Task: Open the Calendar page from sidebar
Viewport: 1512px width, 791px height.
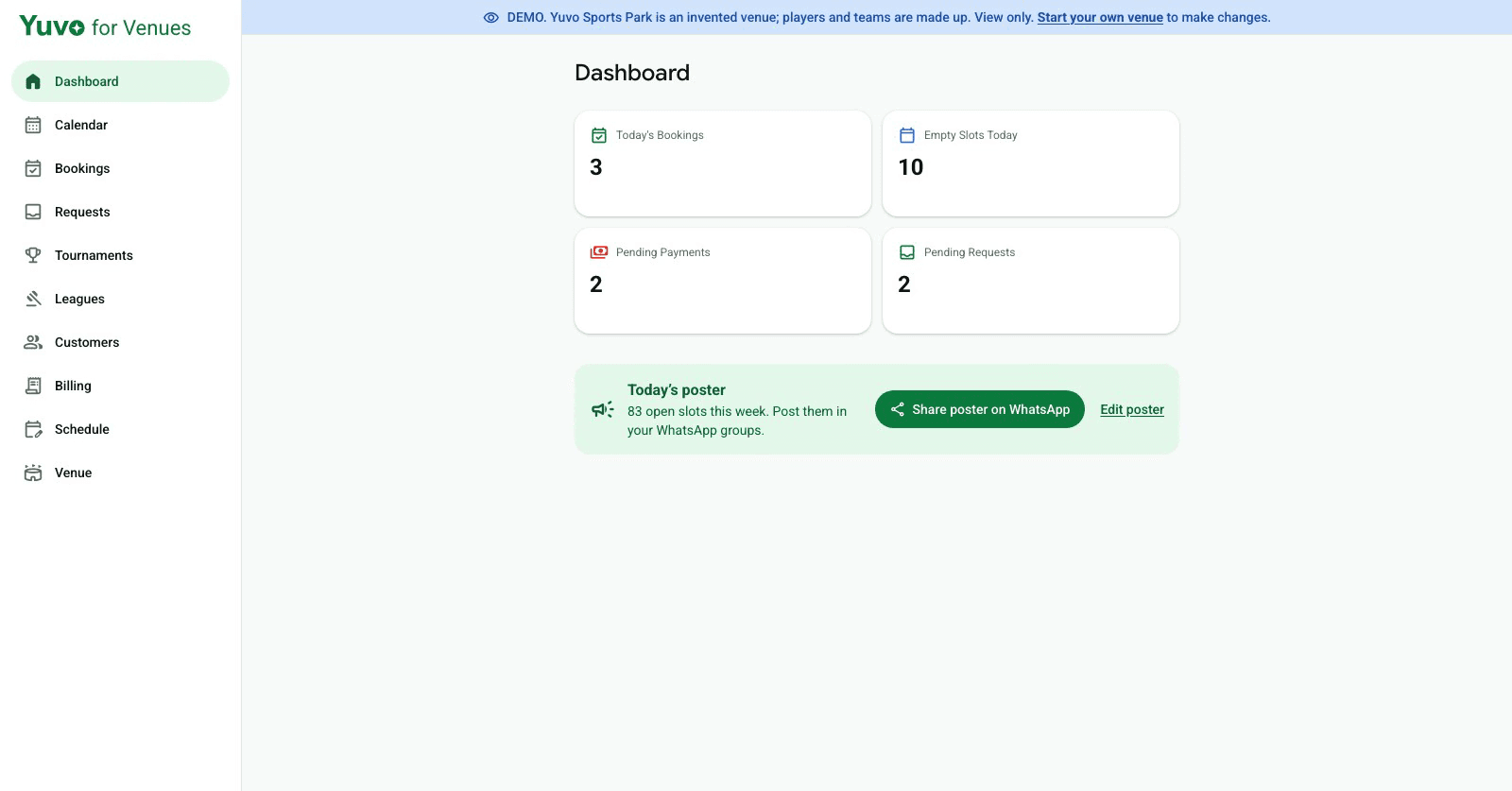Action: [120, 125]
